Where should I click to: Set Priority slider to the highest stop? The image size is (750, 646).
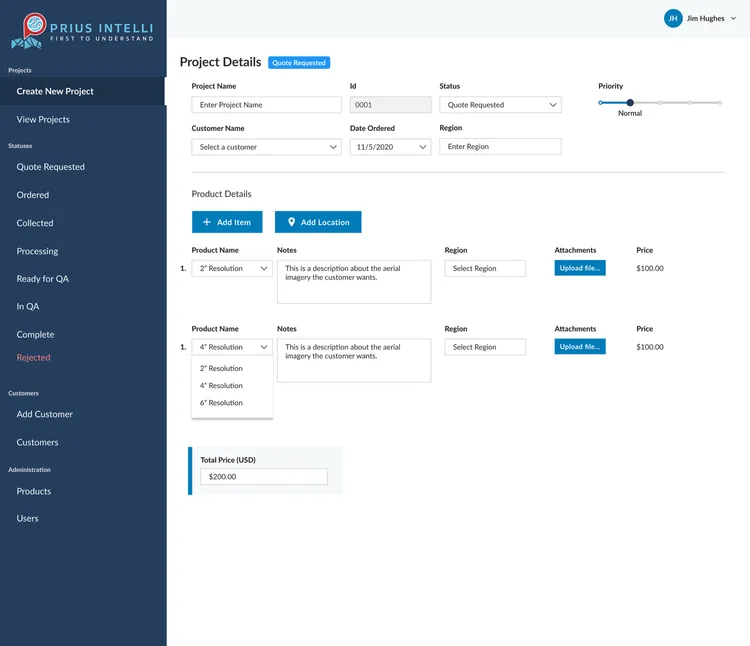(x=720, y=102)
